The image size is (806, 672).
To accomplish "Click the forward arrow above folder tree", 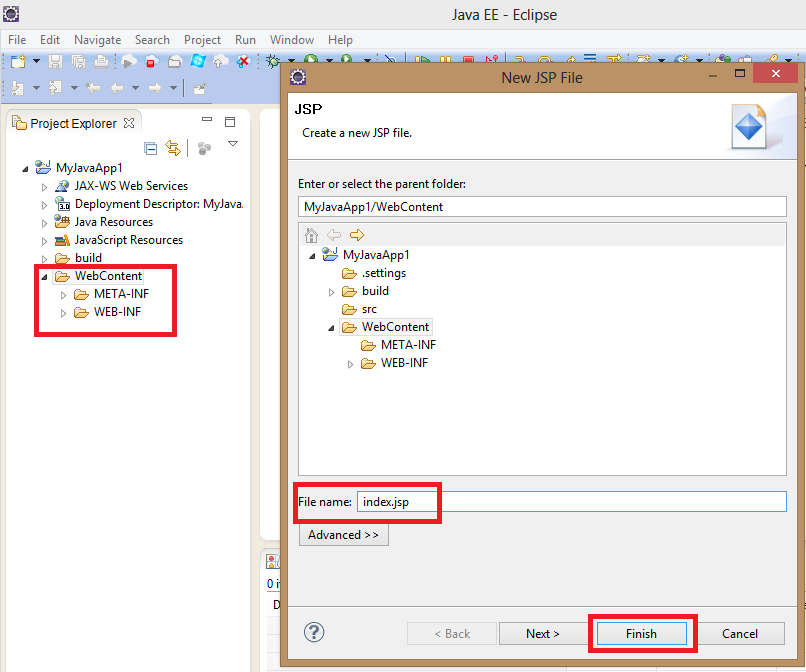I will tap(356, 235).
